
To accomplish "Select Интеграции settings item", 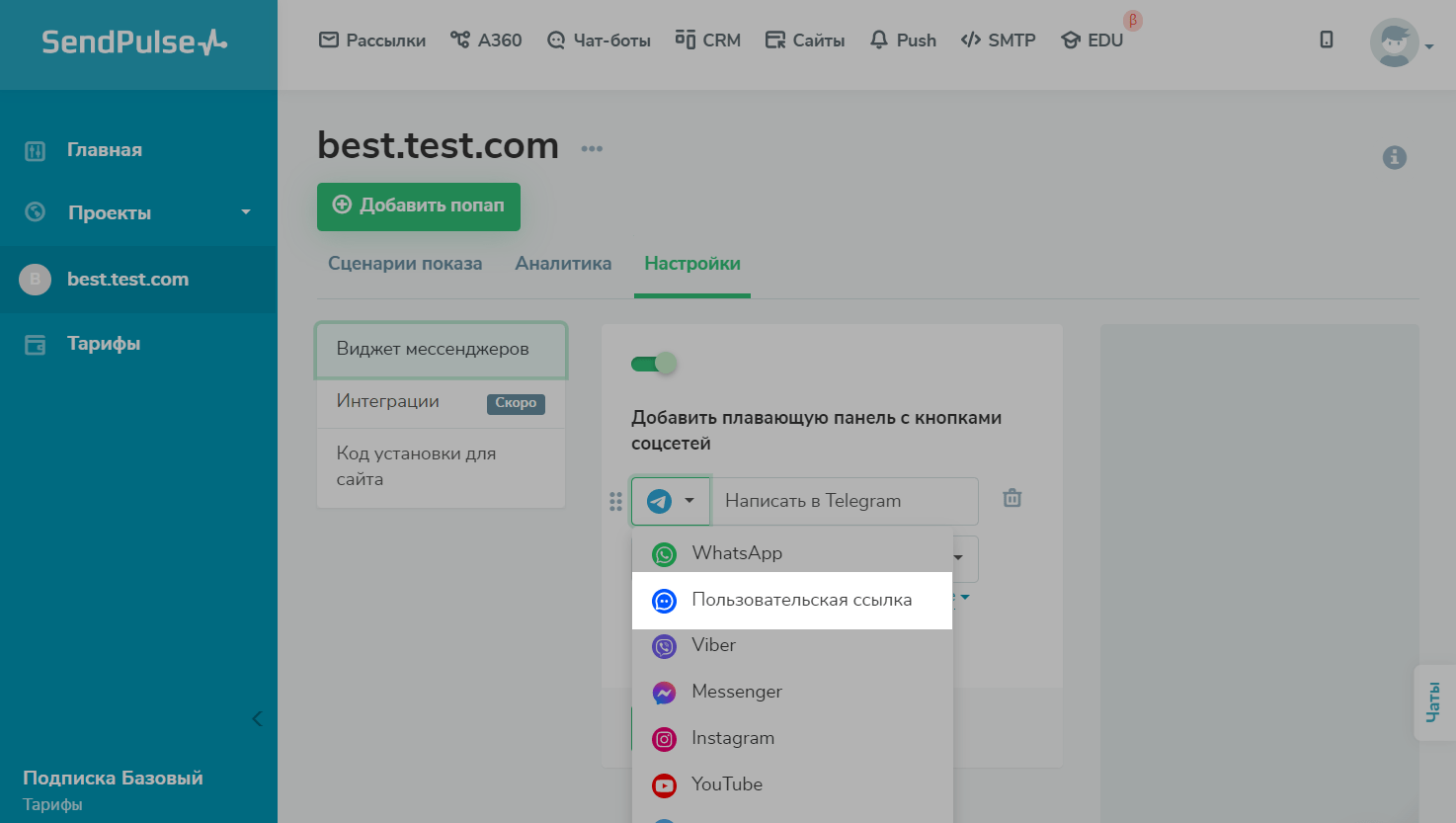I will click(x=442, y=402).
